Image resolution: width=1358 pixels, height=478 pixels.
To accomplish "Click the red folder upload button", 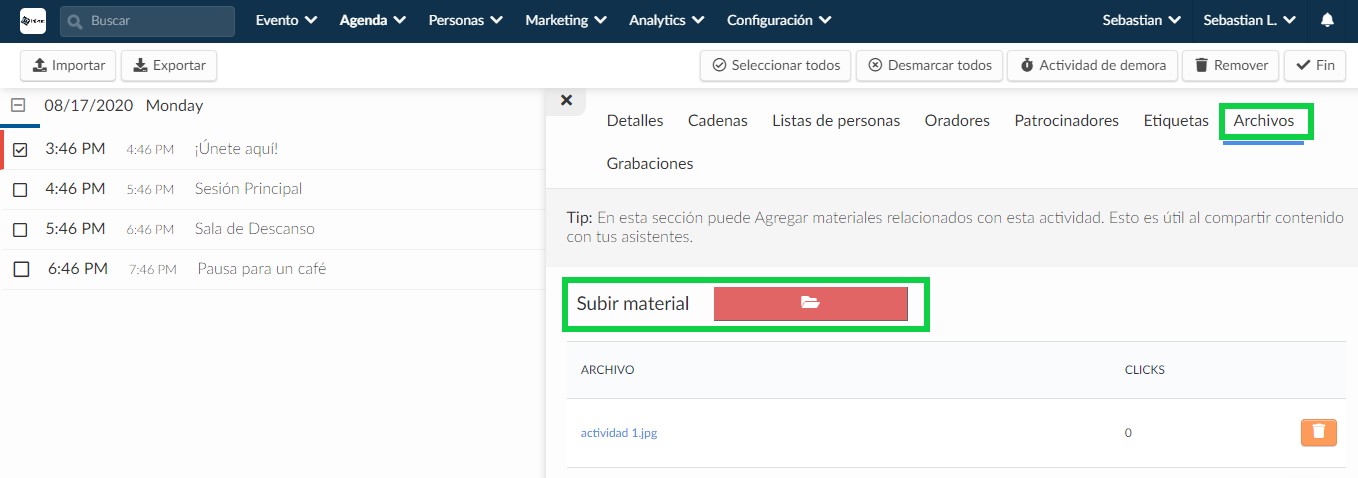I will 810,304.
